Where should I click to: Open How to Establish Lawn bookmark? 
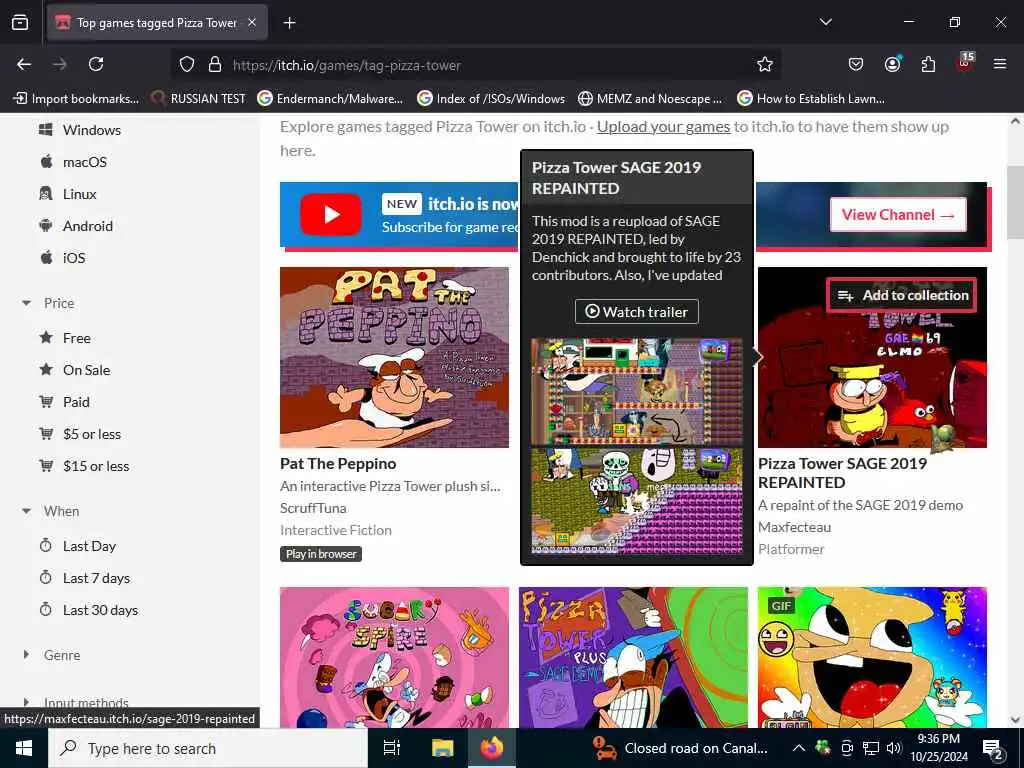tap(811, 99)
